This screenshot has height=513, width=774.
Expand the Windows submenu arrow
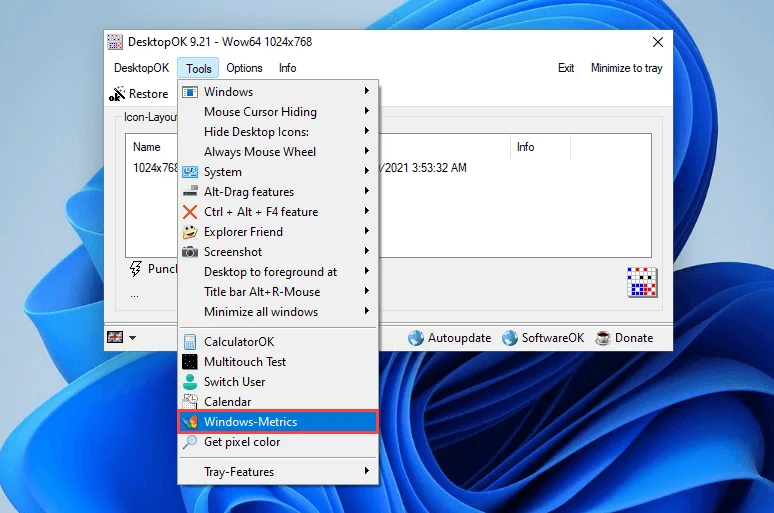click(367, 92)
